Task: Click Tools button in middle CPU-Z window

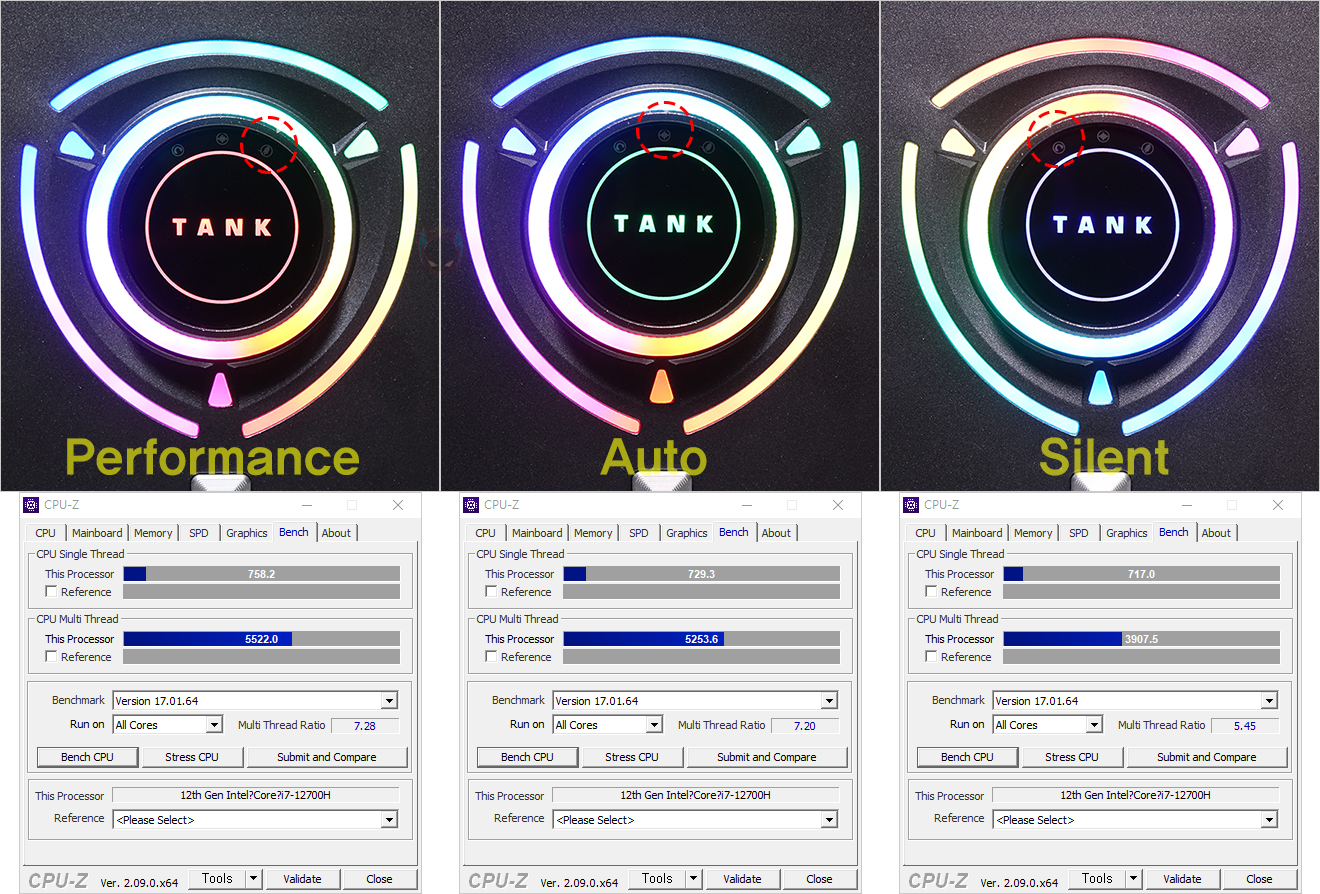Action: pos(657,879)
